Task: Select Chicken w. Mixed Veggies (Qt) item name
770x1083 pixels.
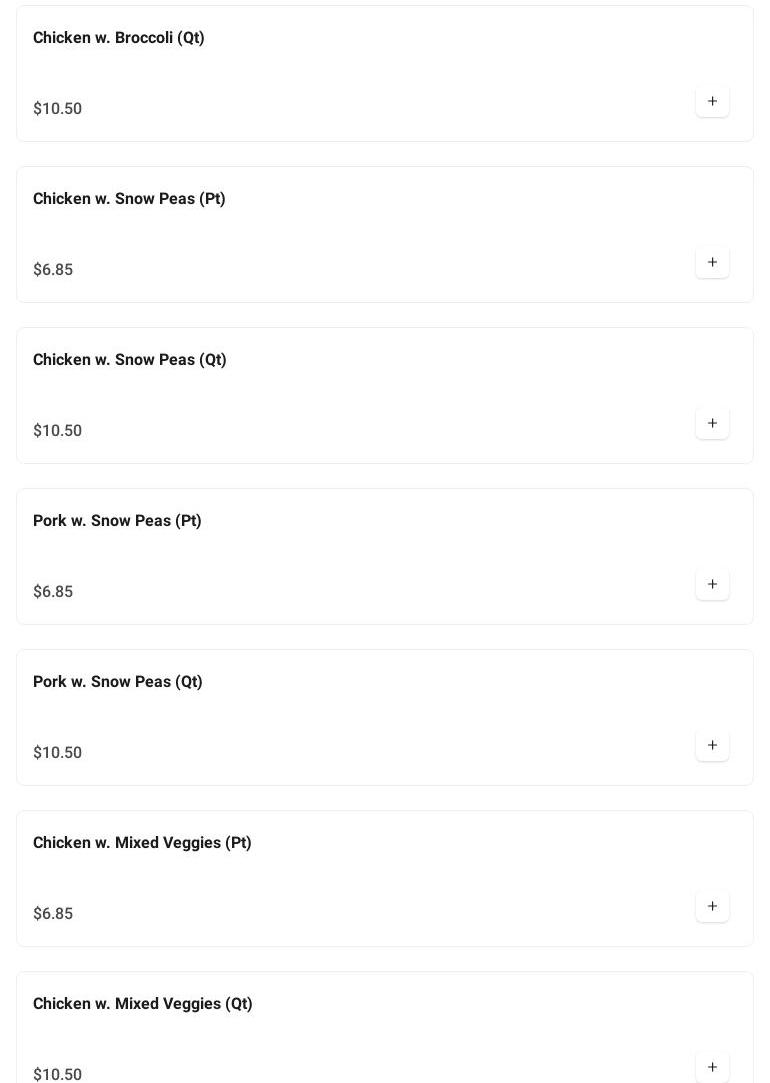Action: click(143, 1004)
